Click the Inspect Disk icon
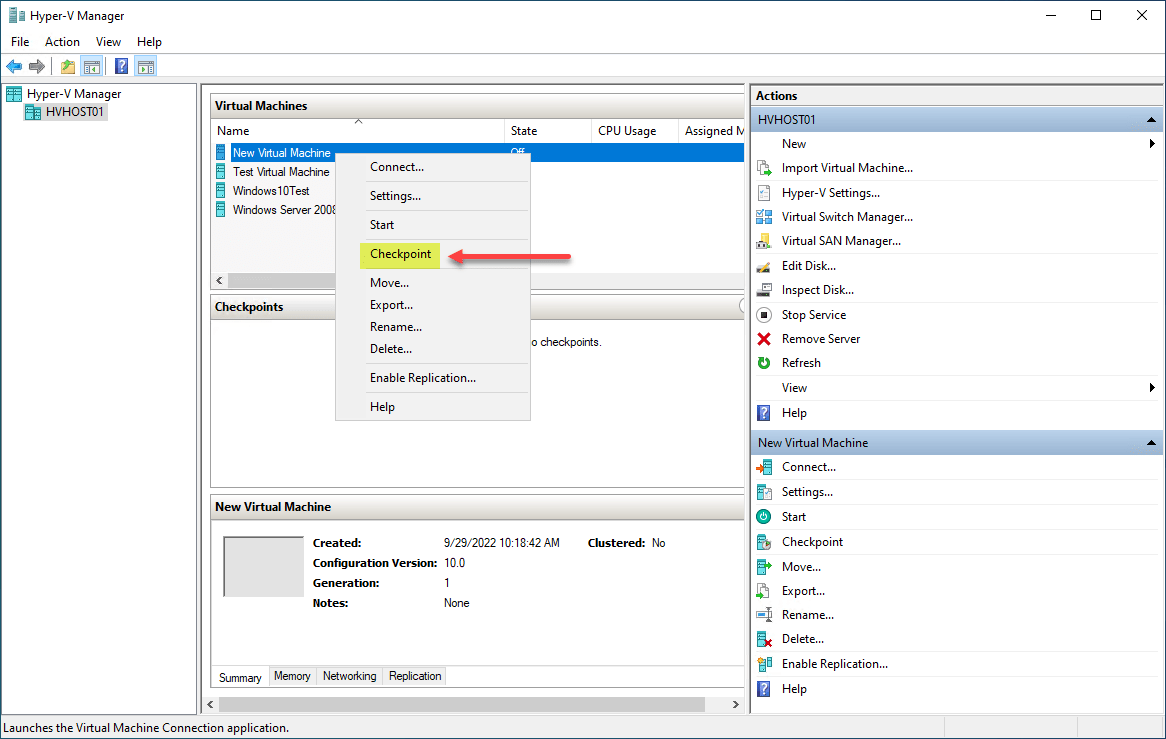This screenshot has height=739, width=1166. click(x=764, y=290)
